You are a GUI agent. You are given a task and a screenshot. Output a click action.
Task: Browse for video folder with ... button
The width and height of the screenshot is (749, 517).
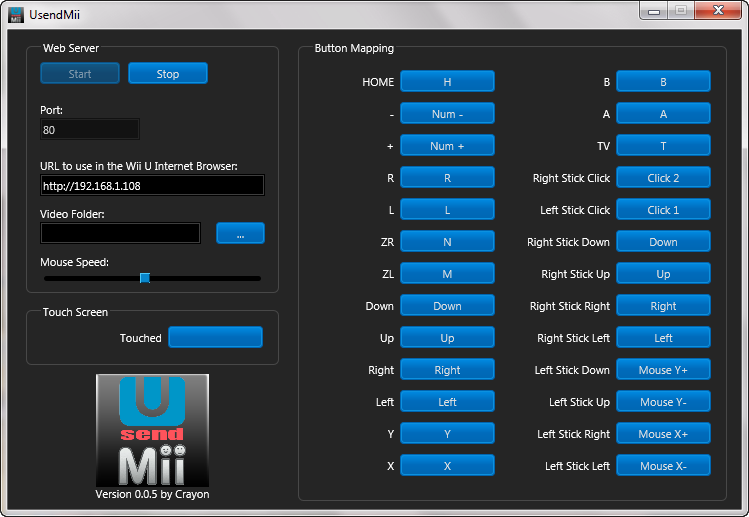point(240,233)
